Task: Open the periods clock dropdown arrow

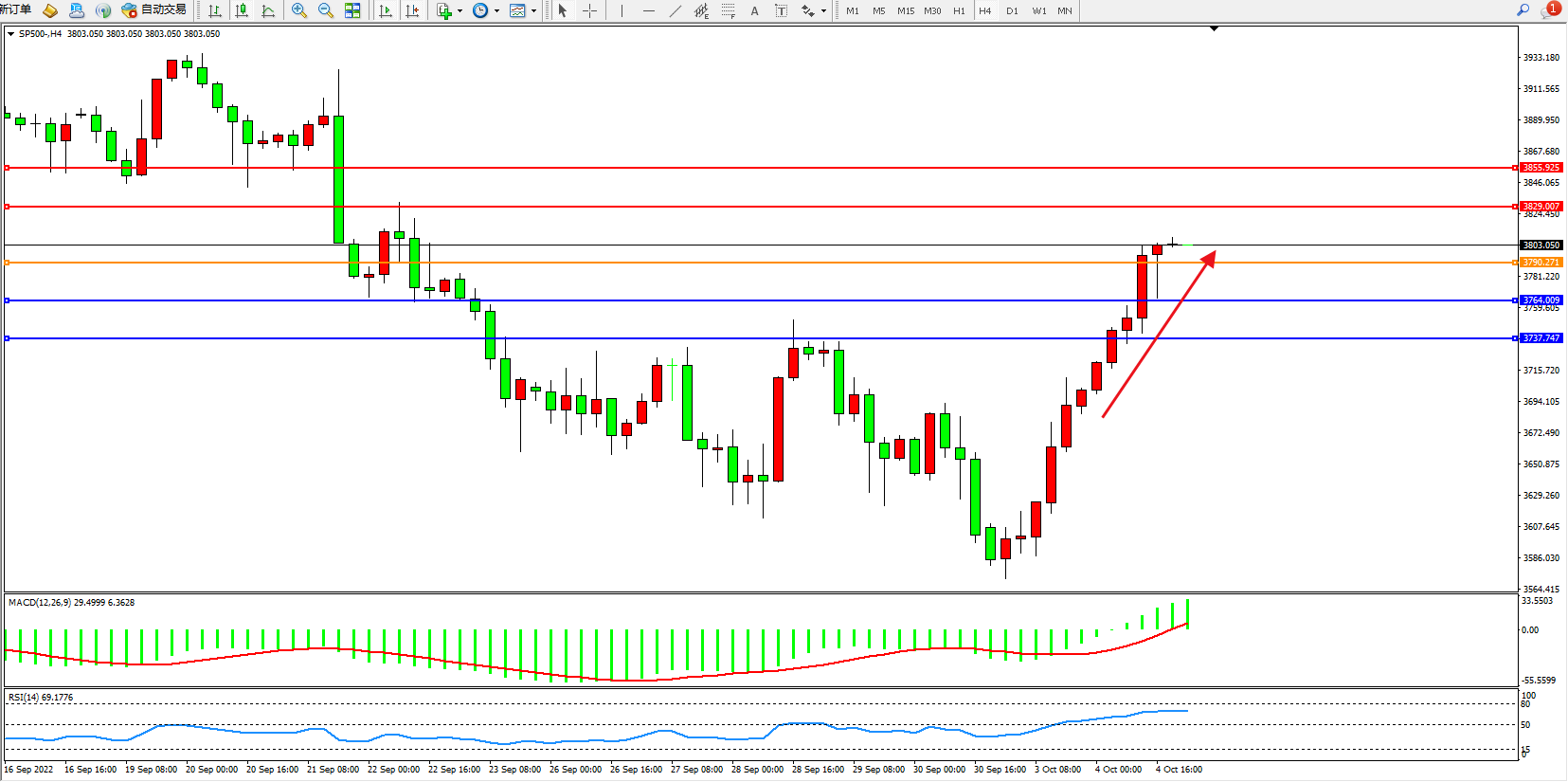Action: click(x=496, y=11)
